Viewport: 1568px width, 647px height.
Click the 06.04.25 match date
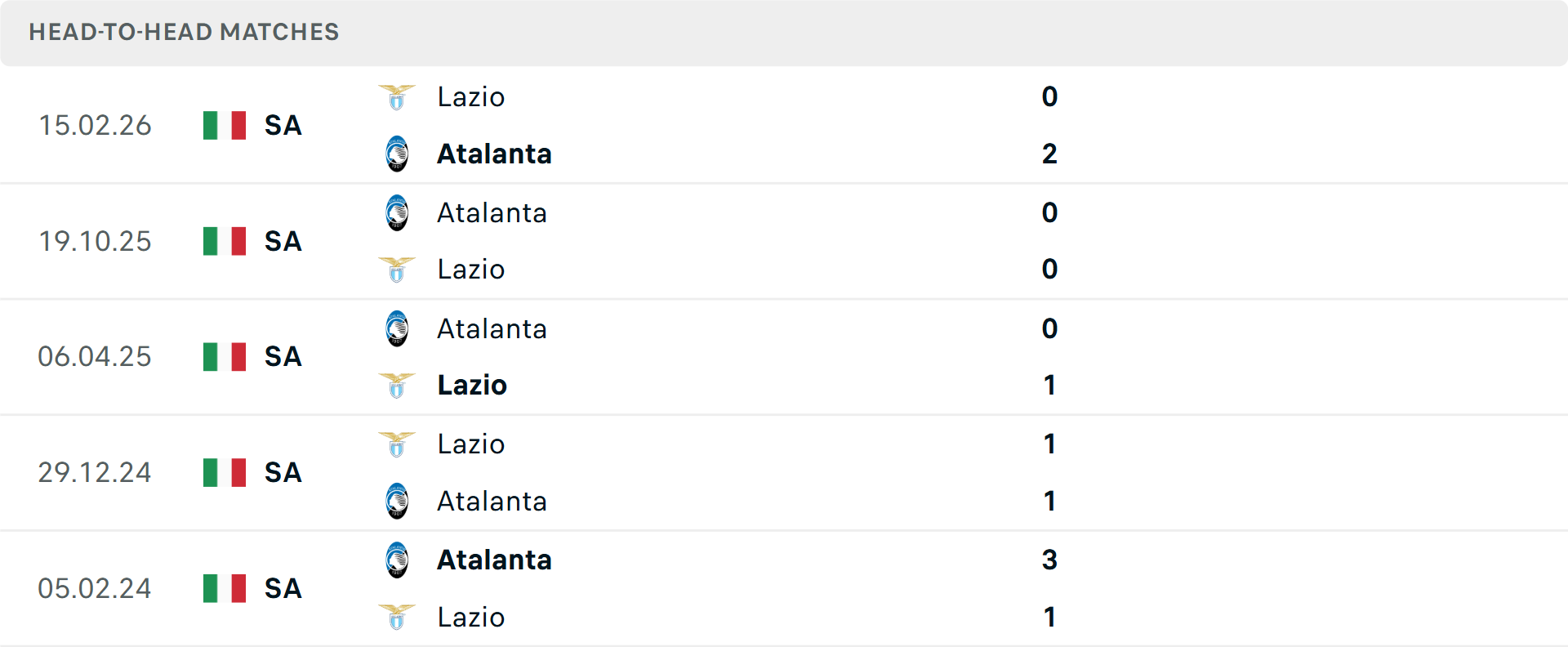coord(95,356)
